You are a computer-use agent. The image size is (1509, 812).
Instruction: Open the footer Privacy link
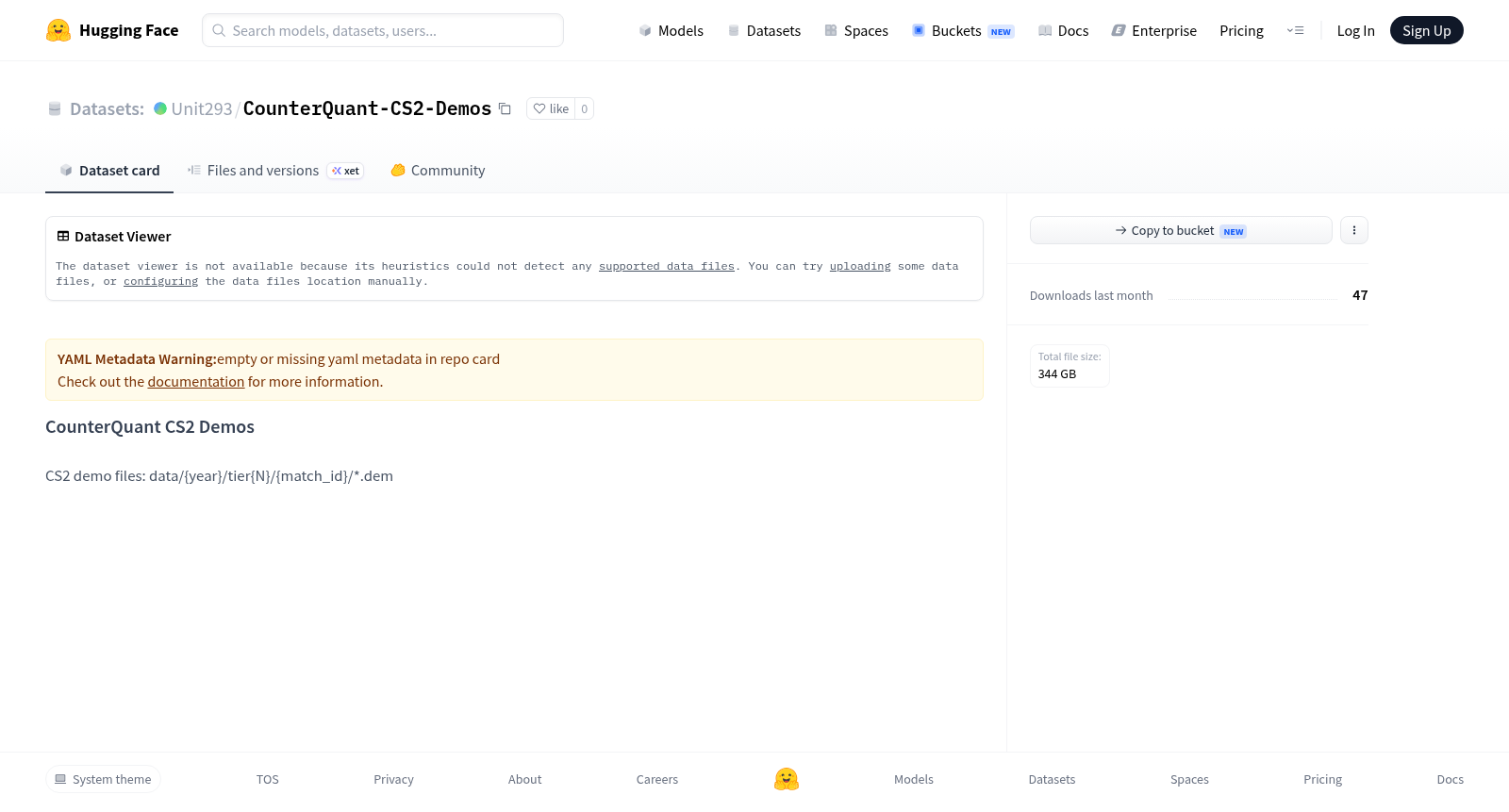tap(393, 779)
